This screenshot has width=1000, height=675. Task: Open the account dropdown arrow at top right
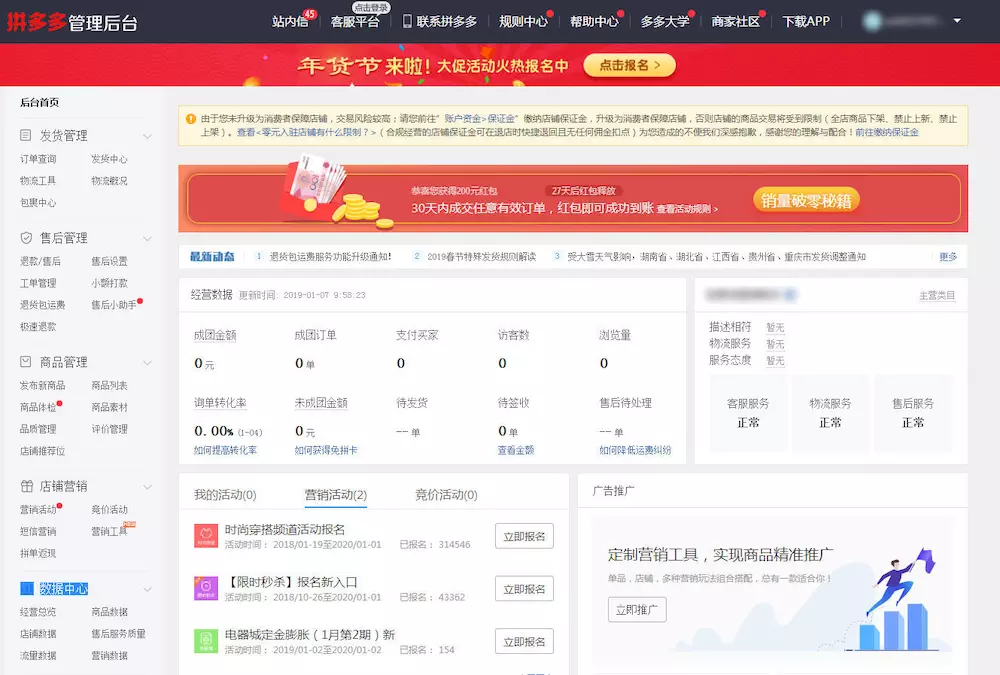[957, 21]
